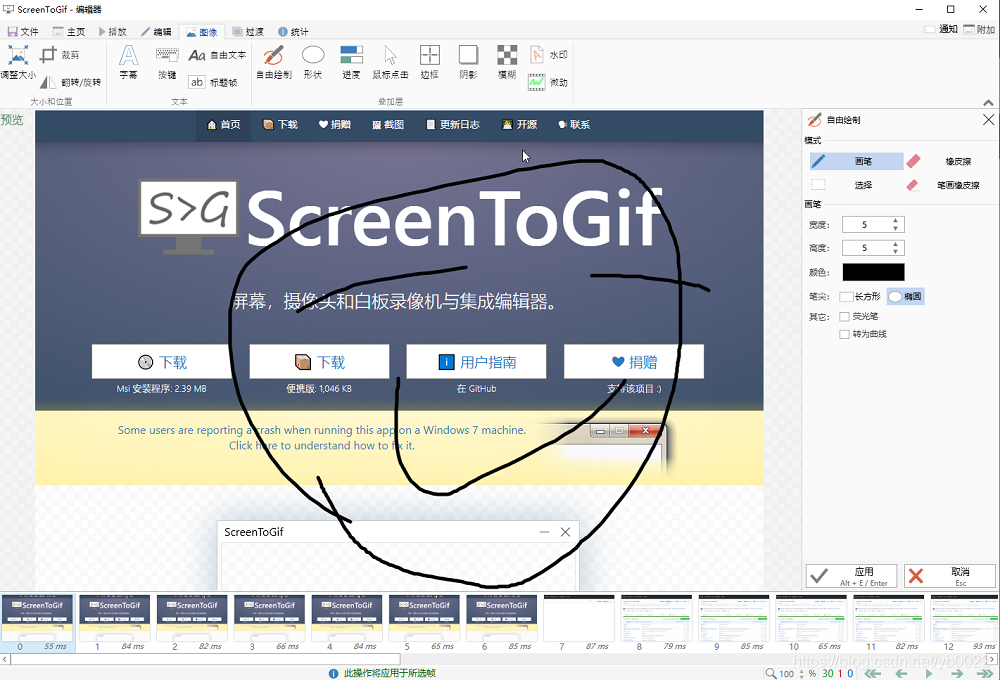This screenshot has height=680, width=1000.
Task: Jump to the last frame
Action: tap(985, 674)
